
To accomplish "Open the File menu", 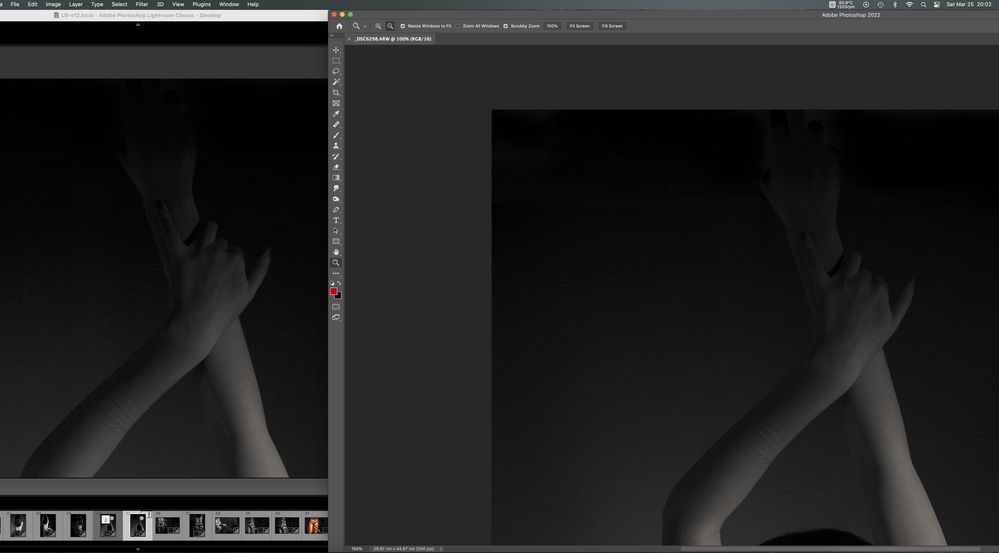I will tap(15, 4).
